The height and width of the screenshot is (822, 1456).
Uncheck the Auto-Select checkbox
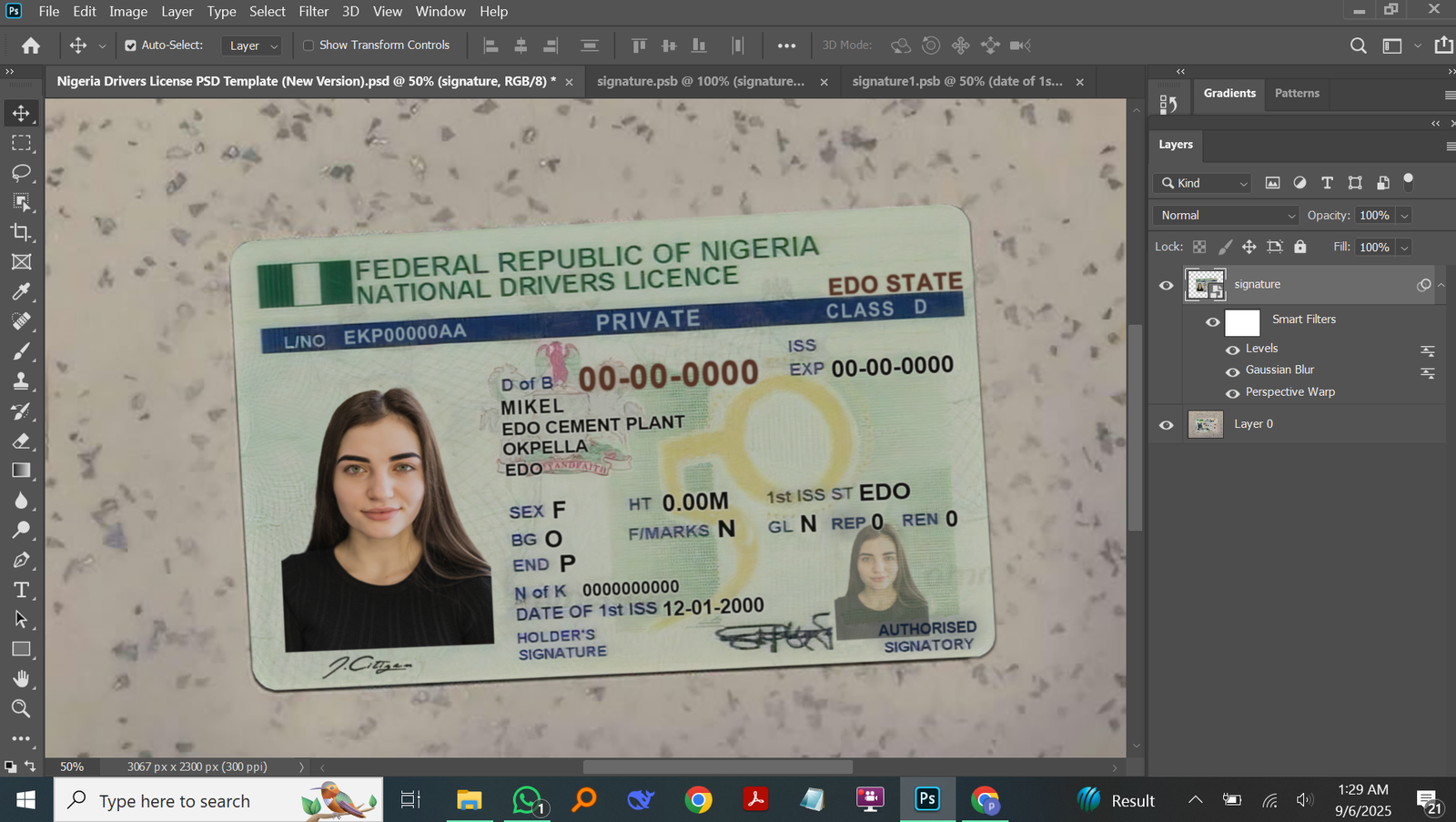click(130, 46)
